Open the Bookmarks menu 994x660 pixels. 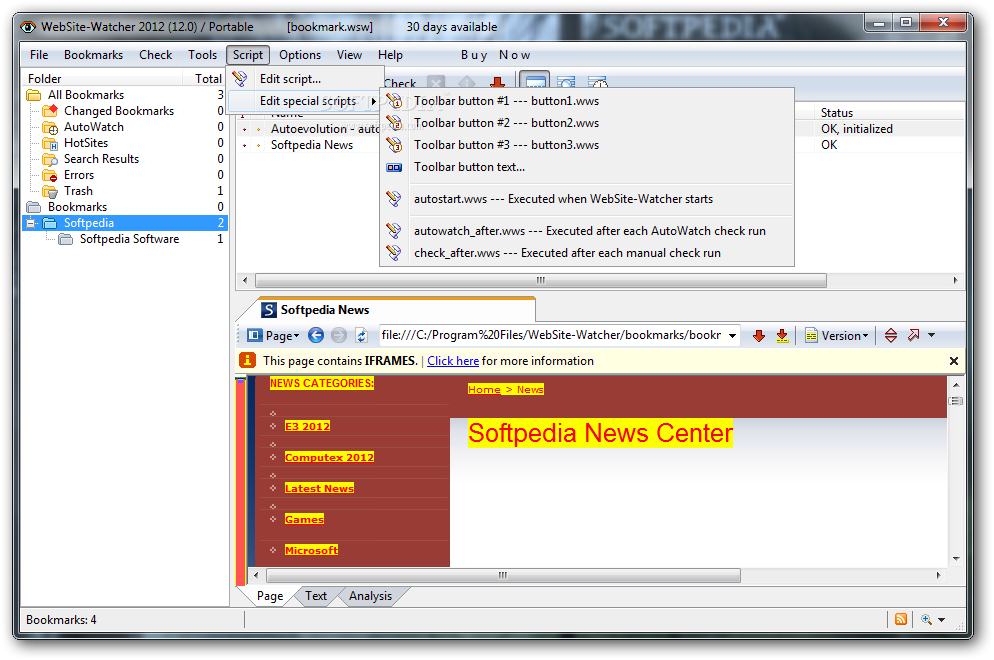tap(93, 55)
